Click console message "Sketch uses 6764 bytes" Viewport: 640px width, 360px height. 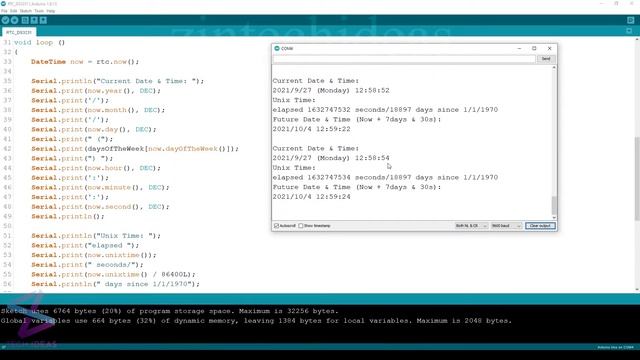tap(170, 311)
